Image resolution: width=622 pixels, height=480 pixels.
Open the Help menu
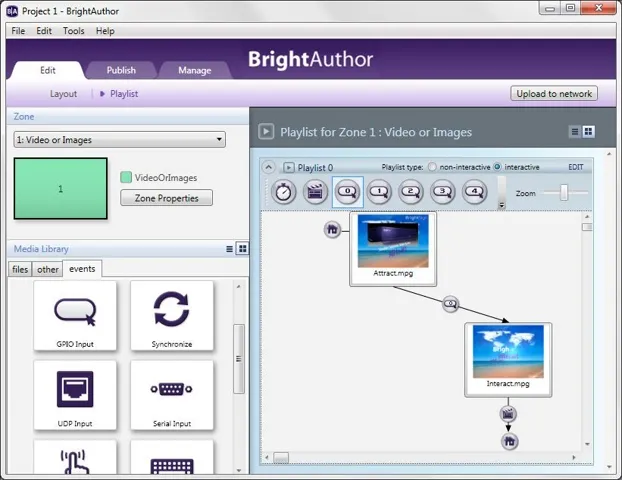(x=105, y=31)
